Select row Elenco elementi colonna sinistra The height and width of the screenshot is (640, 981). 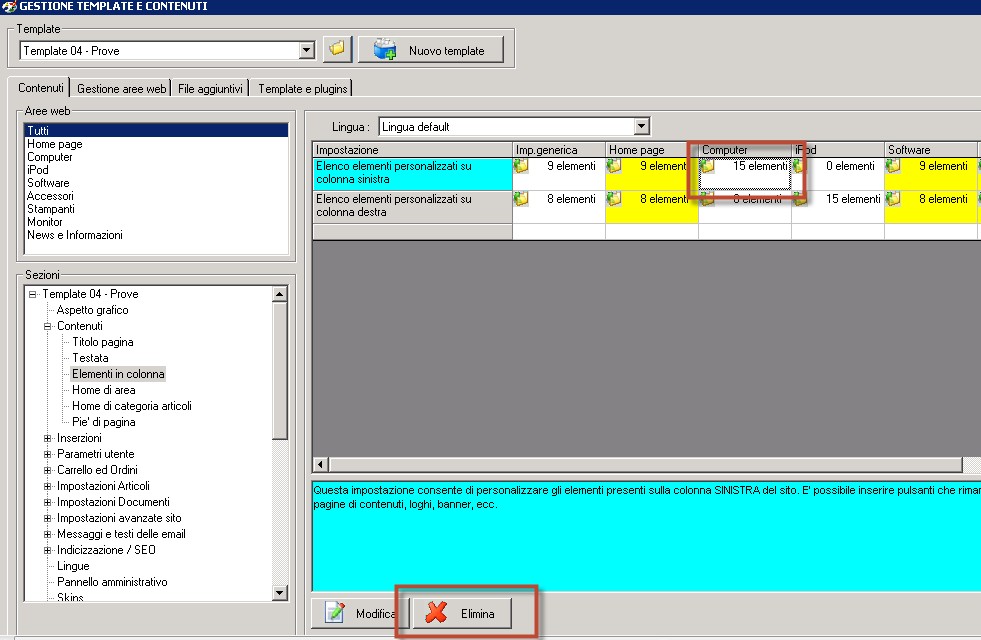pyautogui.click(x=412, y=173)
